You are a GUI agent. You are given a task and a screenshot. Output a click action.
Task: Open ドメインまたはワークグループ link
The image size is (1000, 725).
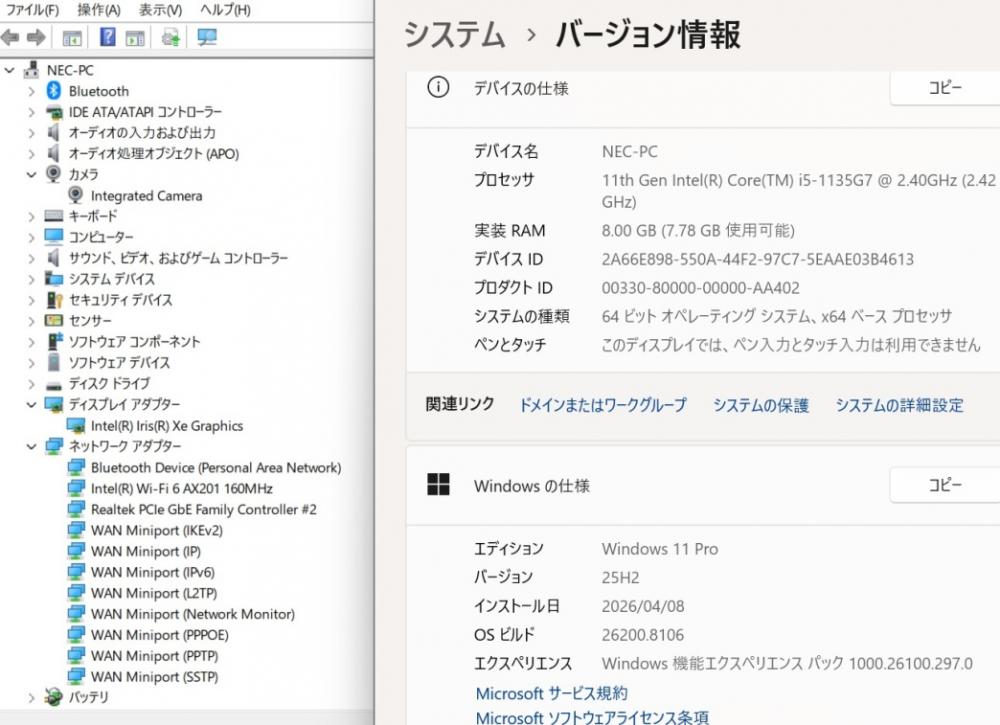[x=603, y=405]
